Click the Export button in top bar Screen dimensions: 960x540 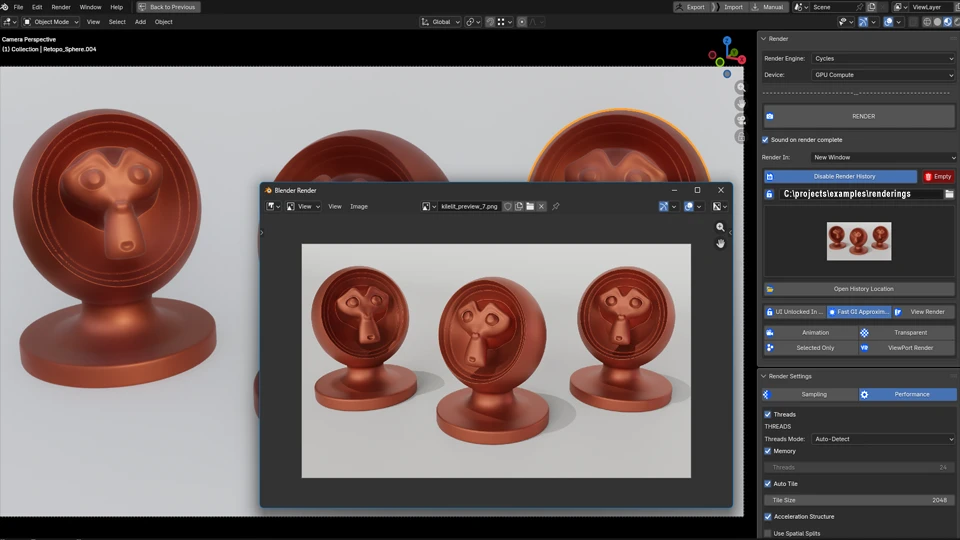click(x=691, y=7)
